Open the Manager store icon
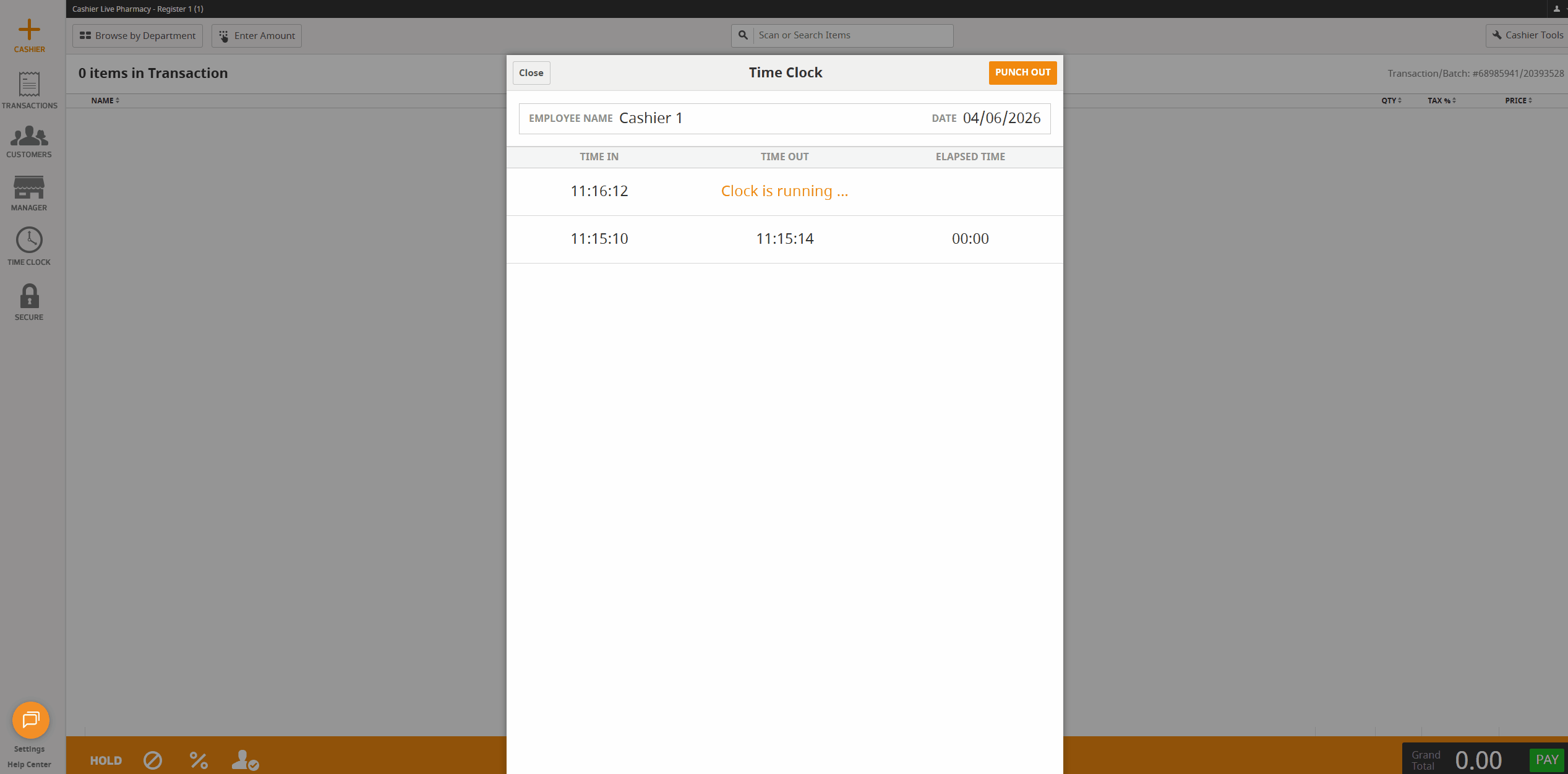Viewport: 1568px width, 774px height. coord(29,187)
